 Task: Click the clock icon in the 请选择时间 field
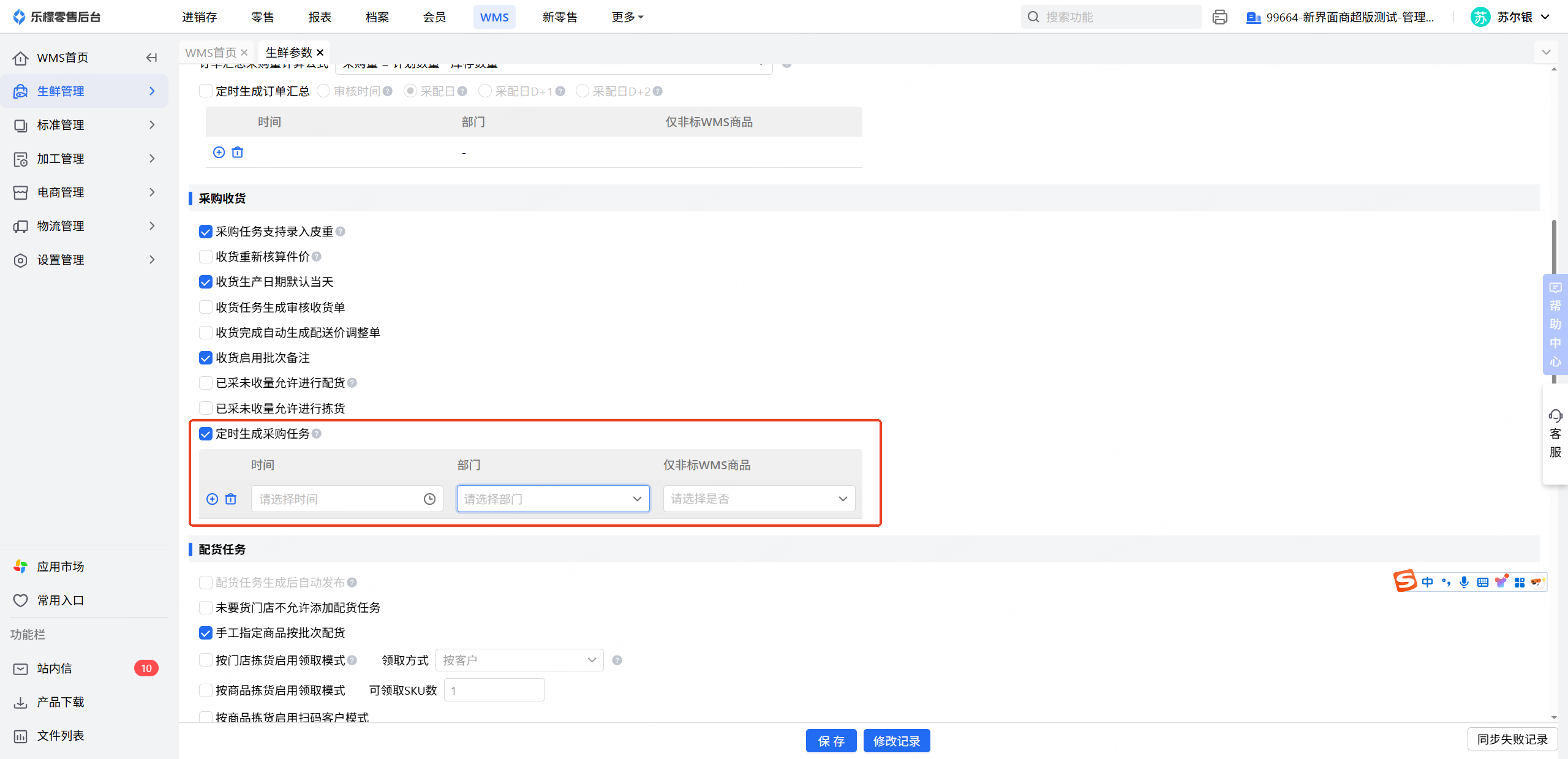(x=429, y=499)
